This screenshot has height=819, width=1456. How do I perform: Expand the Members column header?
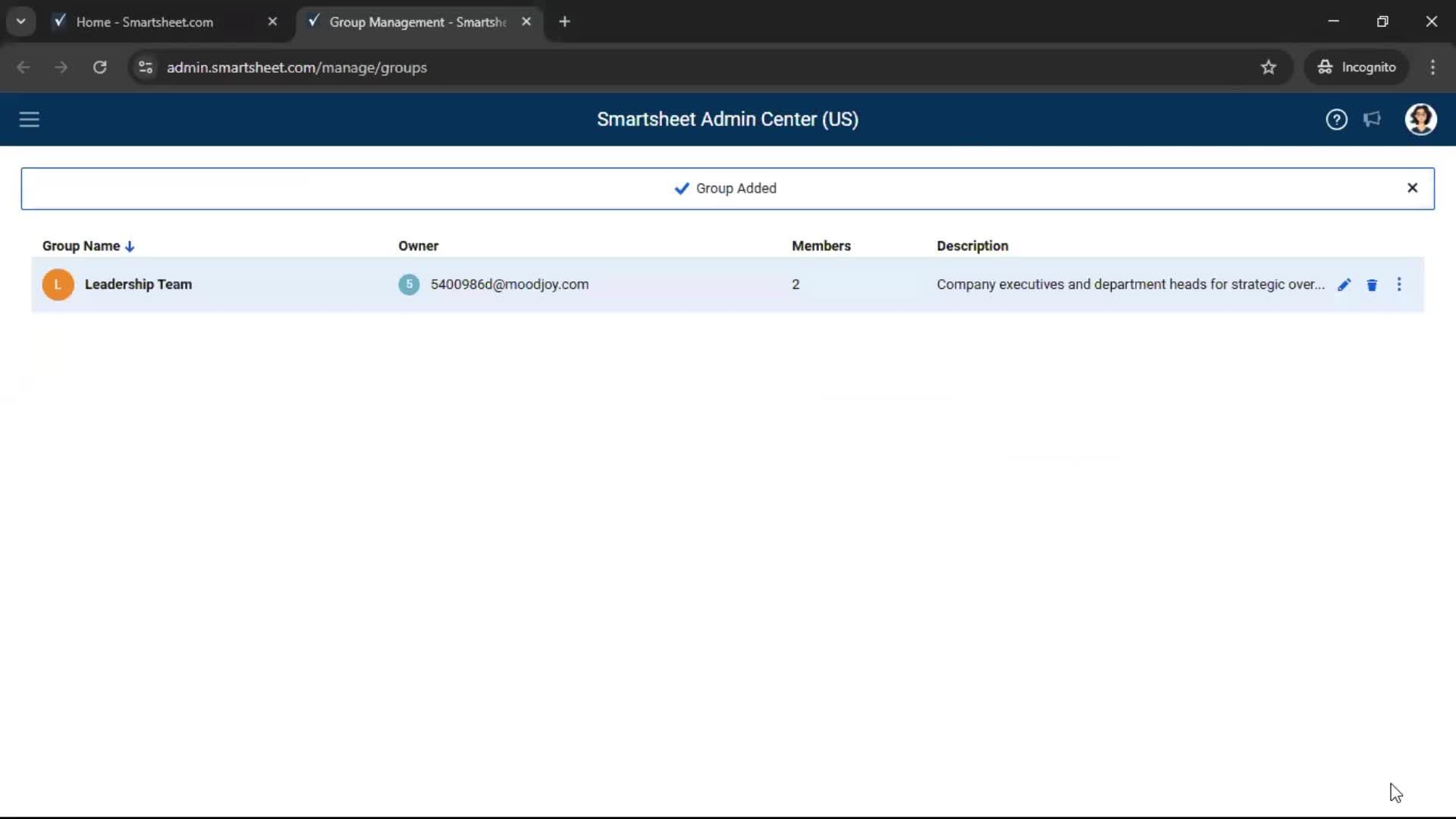tap(821, 246)
